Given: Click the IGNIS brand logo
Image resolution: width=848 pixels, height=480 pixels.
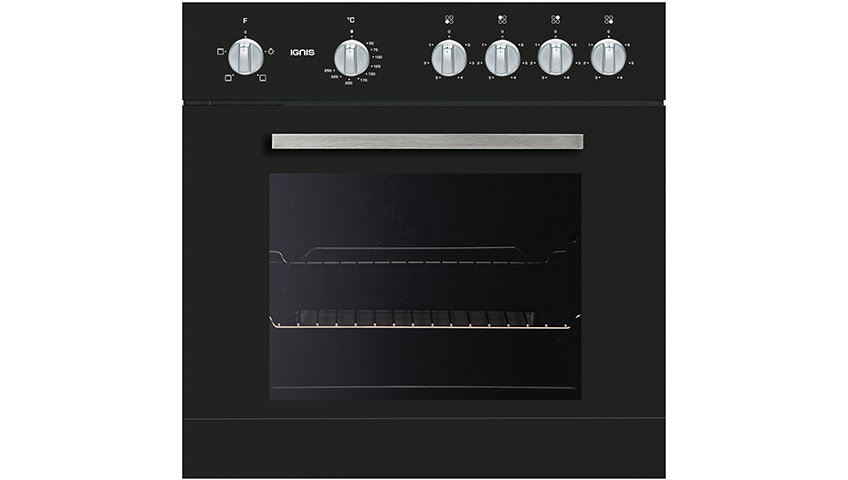Looking at the screenshot, I should [x=303, y=52].
